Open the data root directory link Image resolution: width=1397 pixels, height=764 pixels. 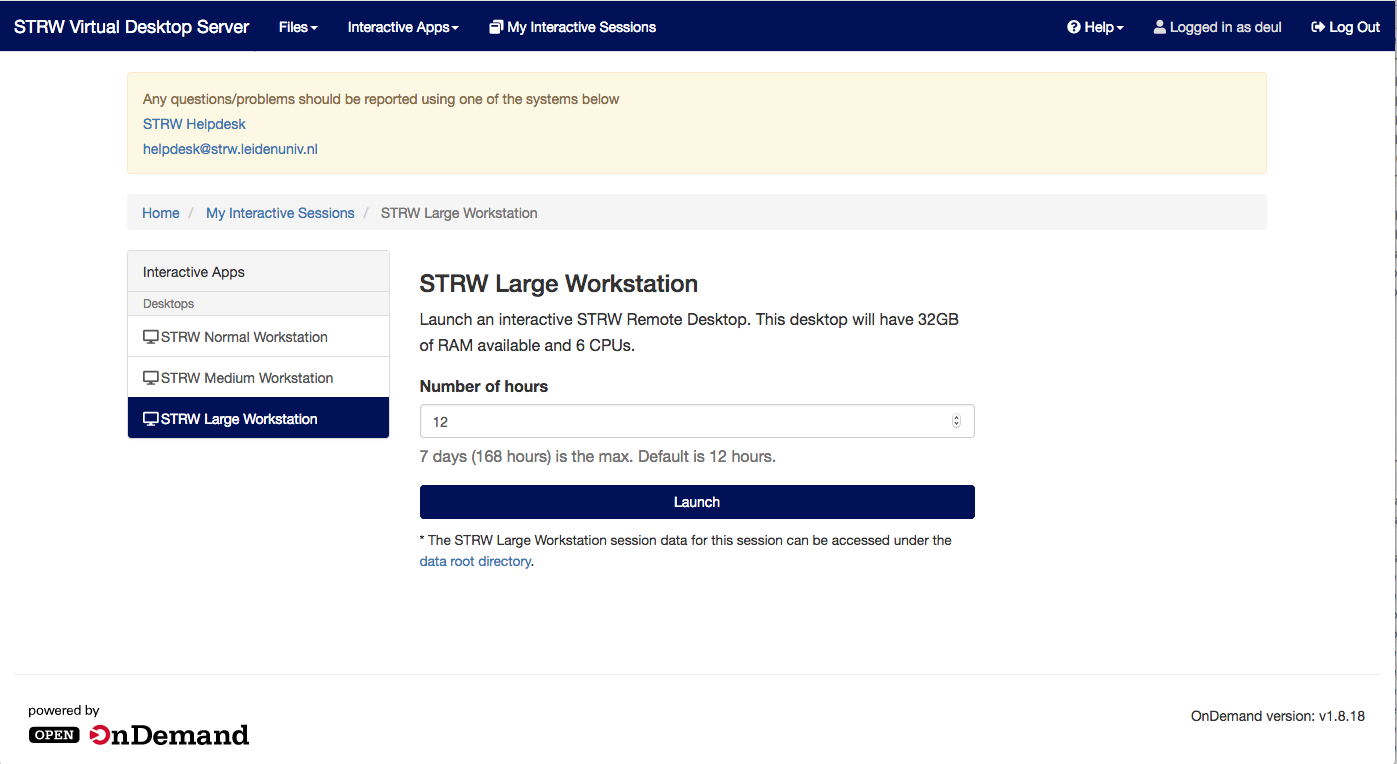475,561
